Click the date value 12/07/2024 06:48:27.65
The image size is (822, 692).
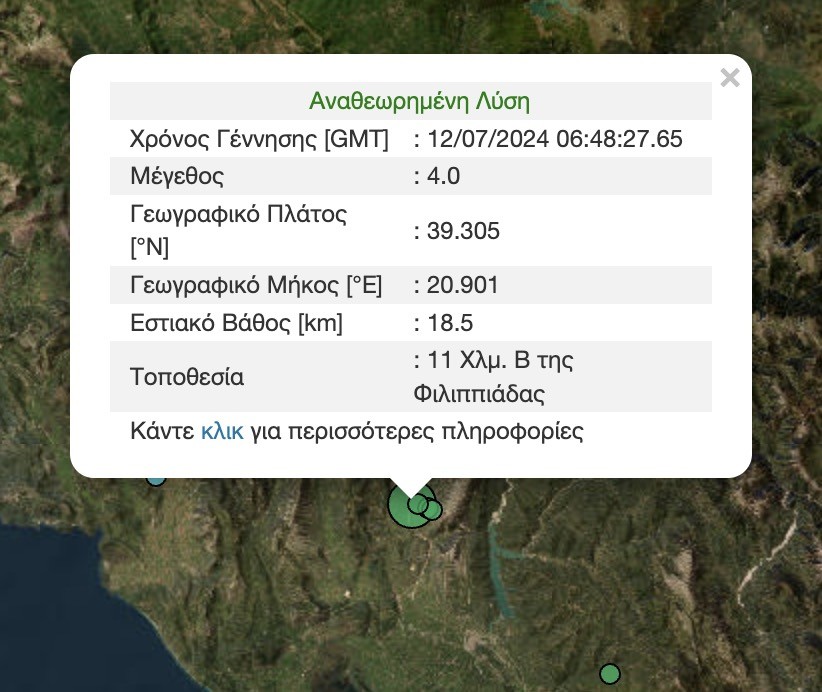(555, 139)
